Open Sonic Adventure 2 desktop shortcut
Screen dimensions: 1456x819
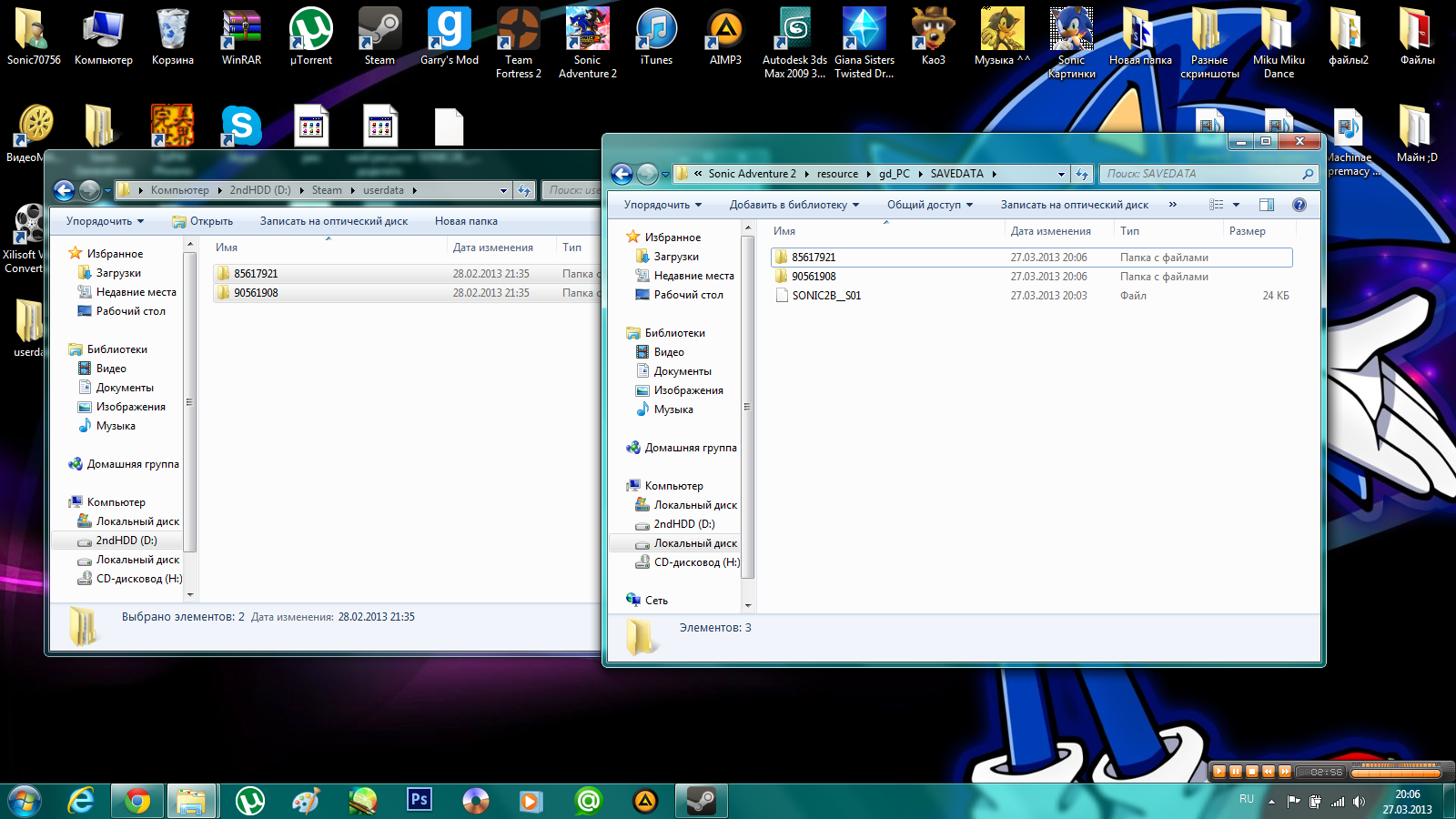(587, 43)
